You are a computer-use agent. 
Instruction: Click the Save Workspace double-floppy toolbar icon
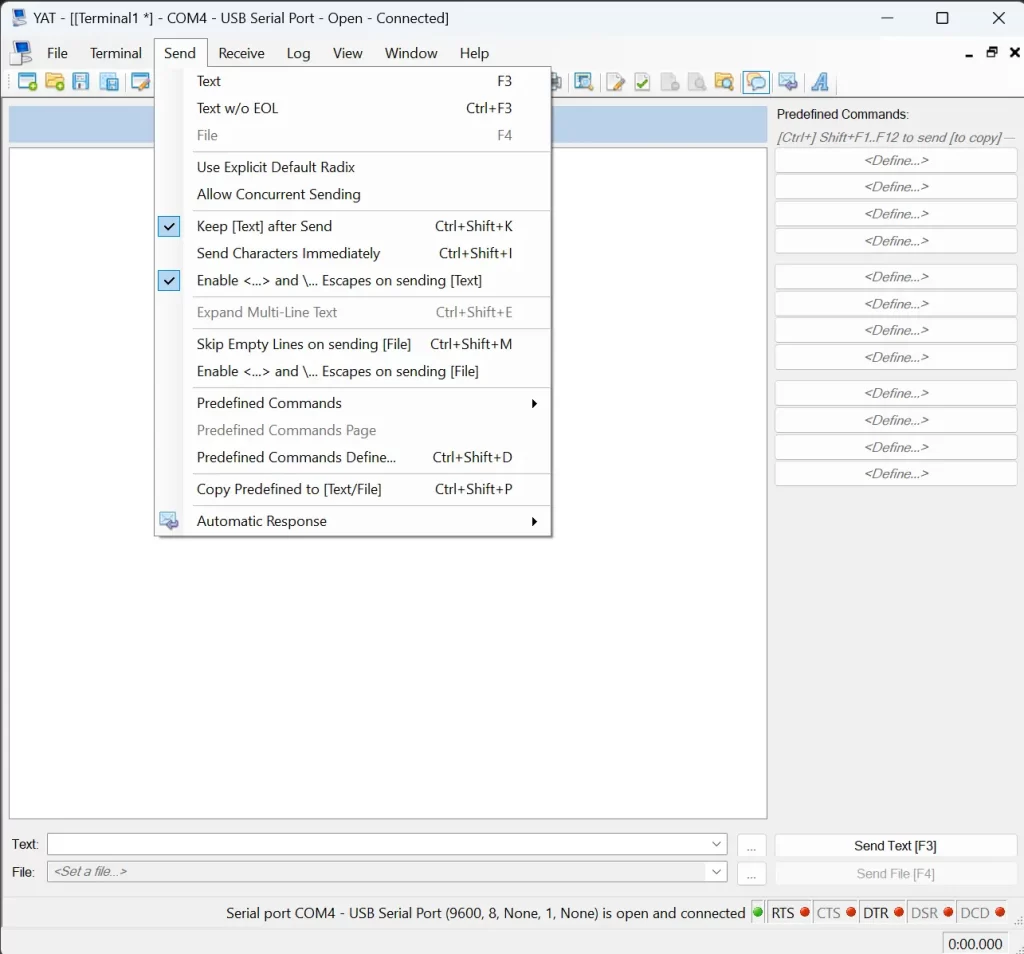[108, 82]
